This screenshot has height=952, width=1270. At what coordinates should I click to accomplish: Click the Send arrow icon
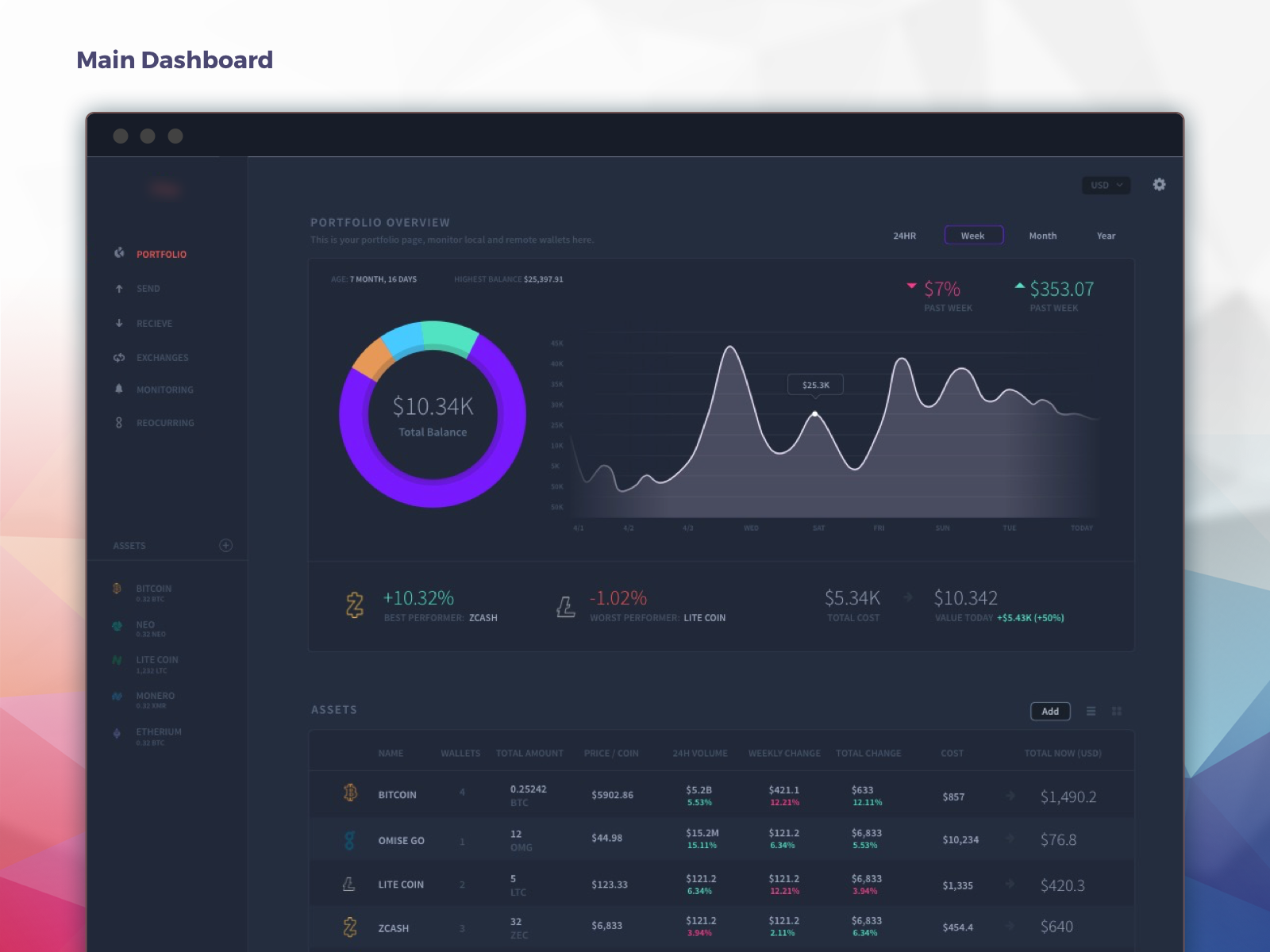[x=117, y=288]
